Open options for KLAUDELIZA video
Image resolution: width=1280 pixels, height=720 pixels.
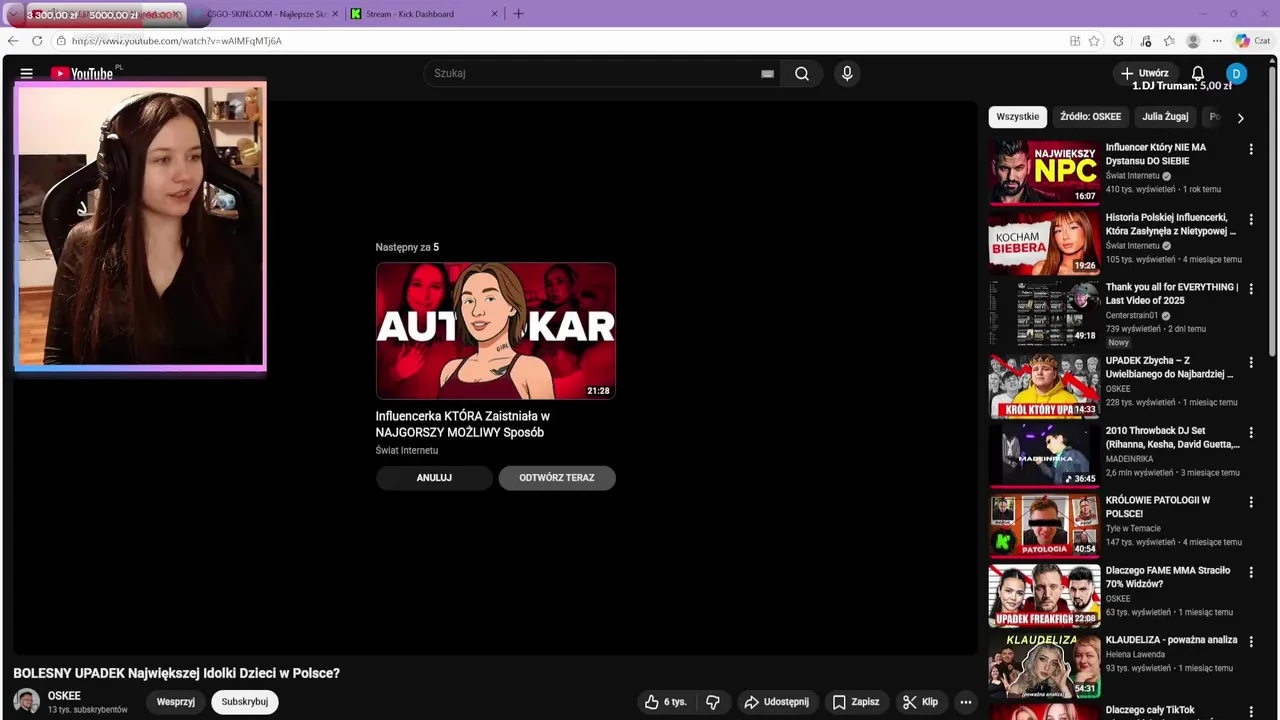pos(1251,643)
